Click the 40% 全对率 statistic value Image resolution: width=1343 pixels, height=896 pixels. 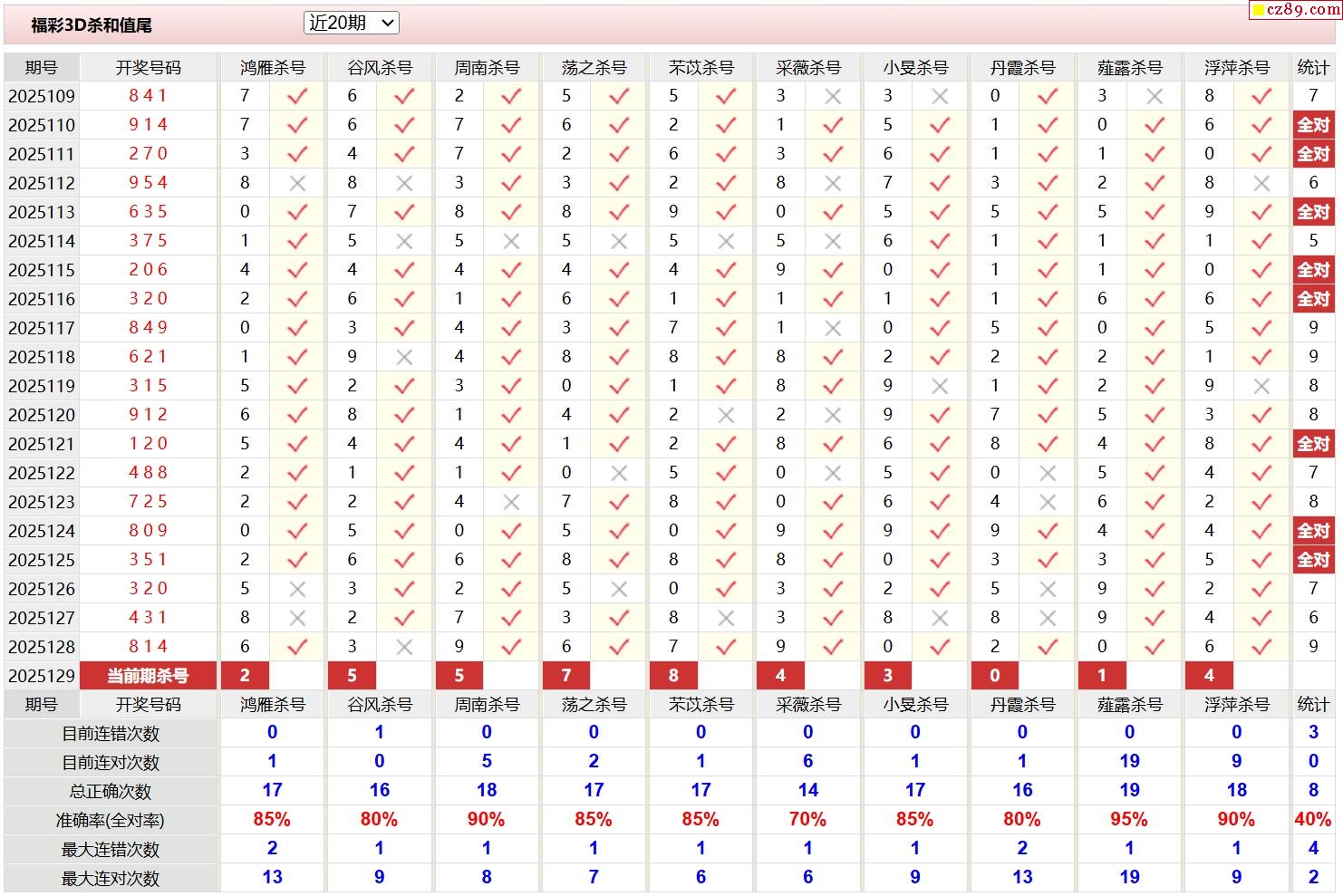[1313, 820]
